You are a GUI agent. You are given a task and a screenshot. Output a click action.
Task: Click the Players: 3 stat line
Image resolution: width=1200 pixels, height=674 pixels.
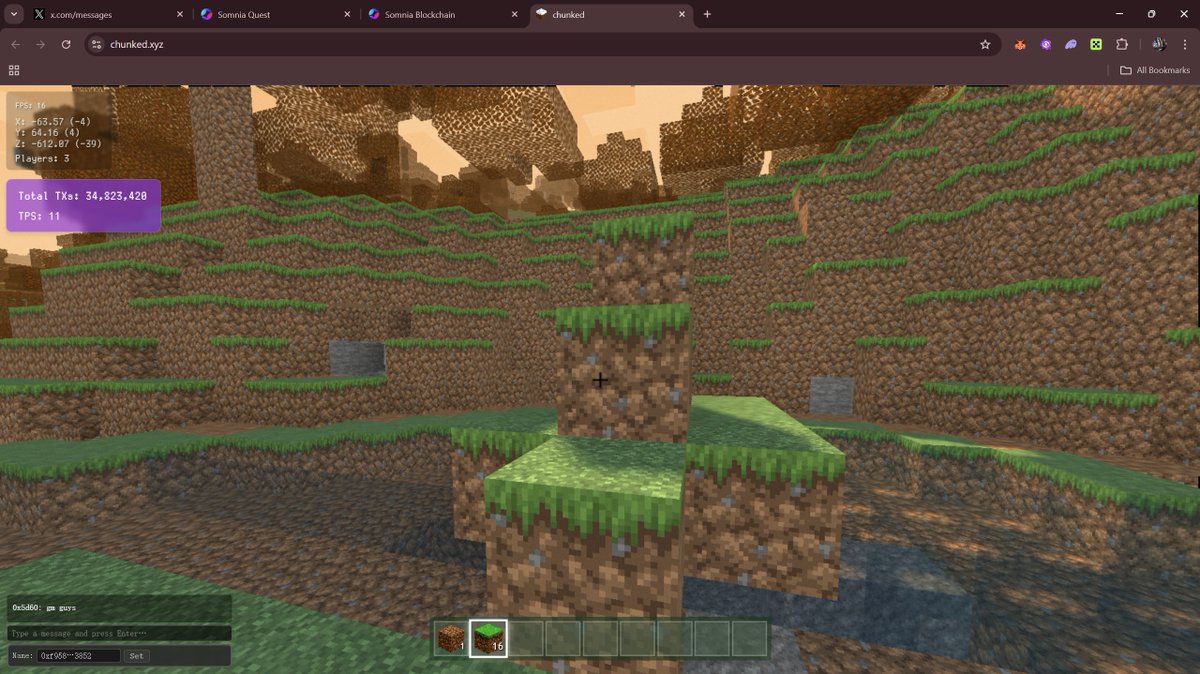pos(42,158)
